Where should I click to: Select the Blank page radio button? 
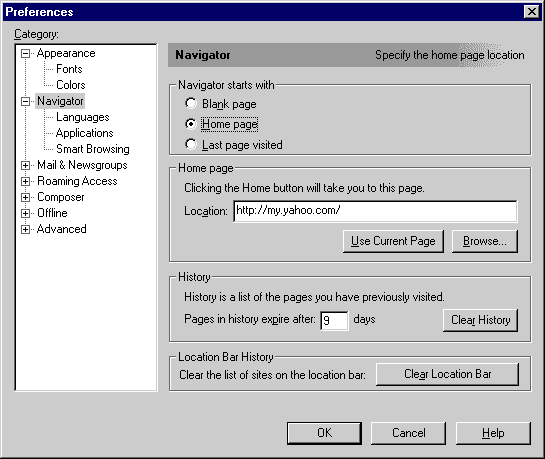[191, 104]
